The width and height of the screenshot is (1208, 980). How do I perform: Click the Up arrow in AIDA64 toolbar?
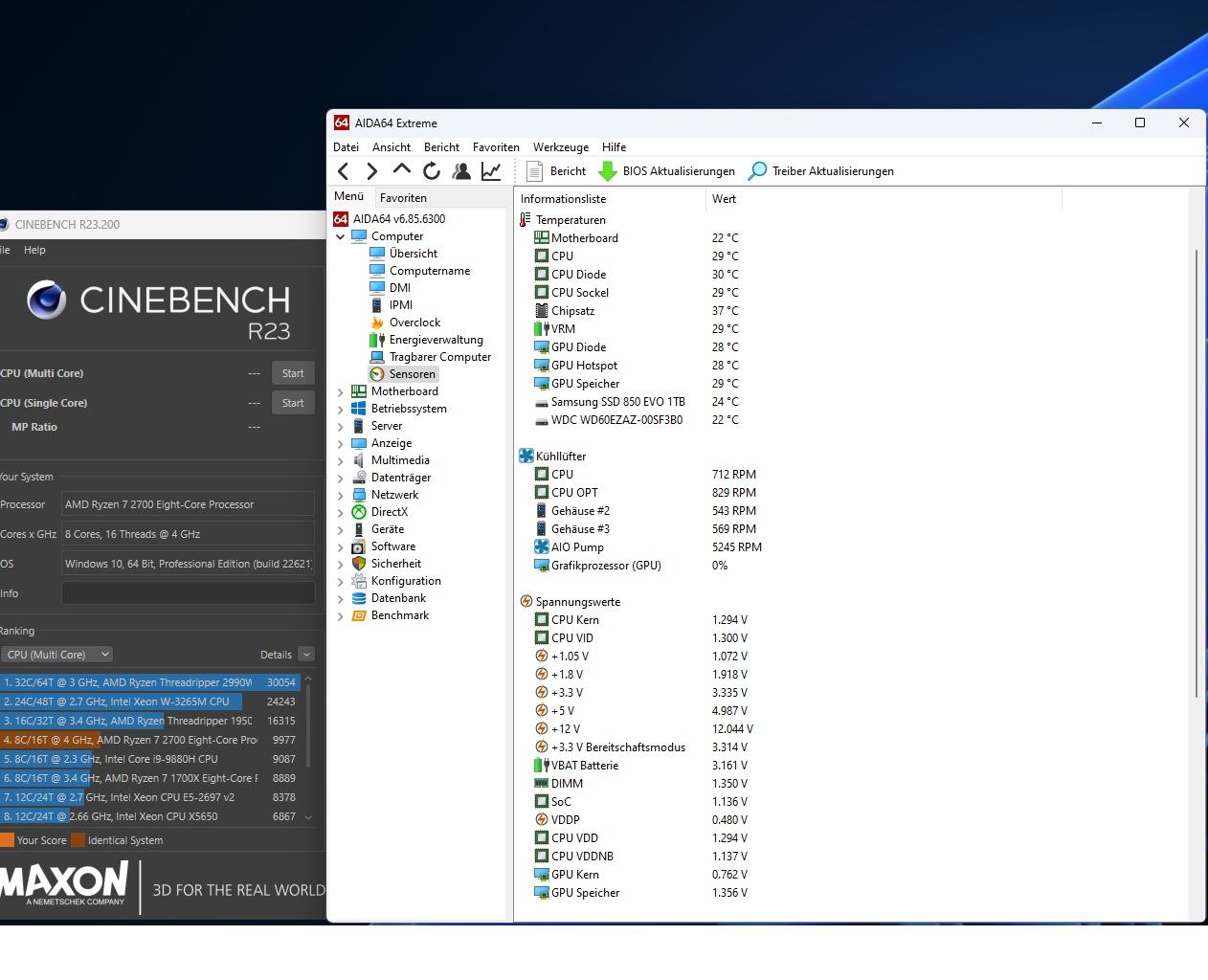tap(402, 170)
